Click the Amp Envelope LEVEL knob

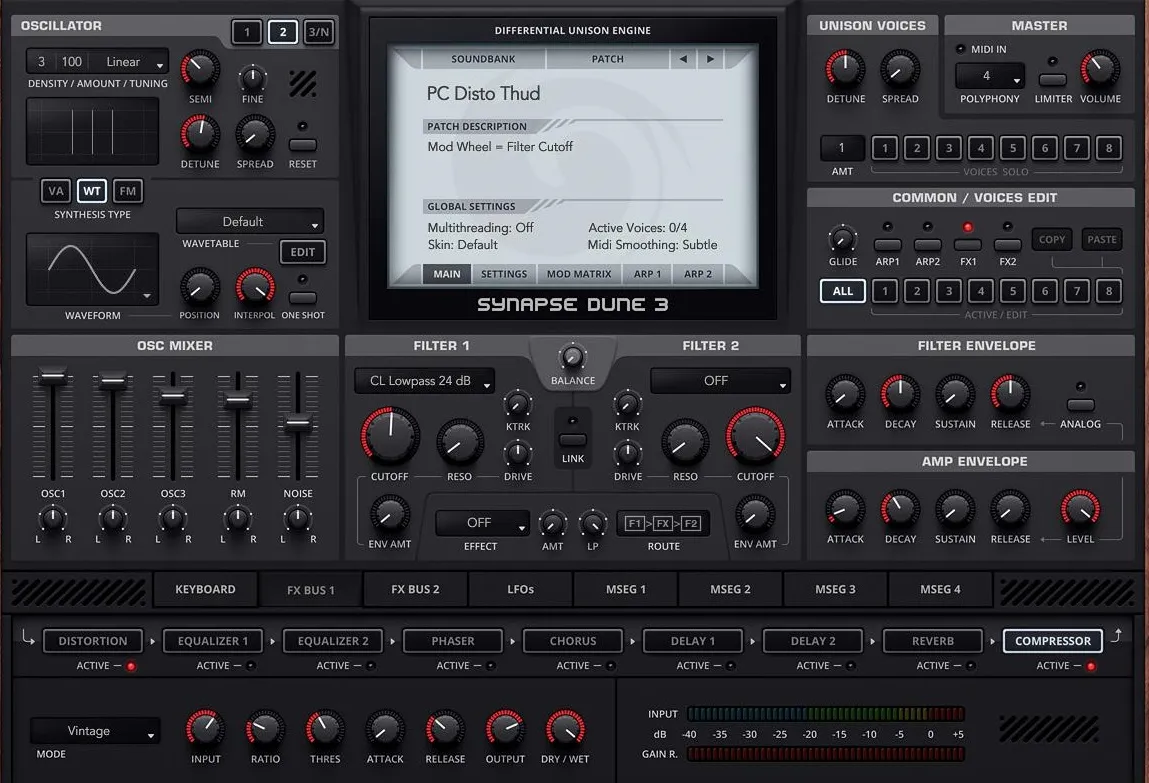point(1080,509)
